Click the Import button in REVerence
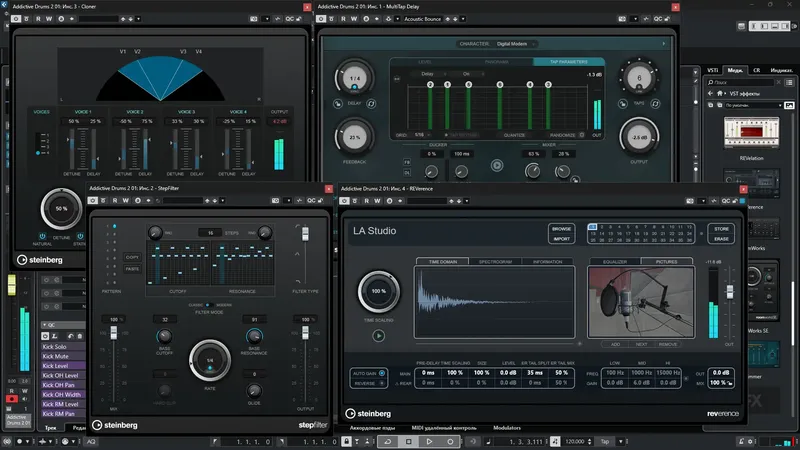 (x=561, y=239)
